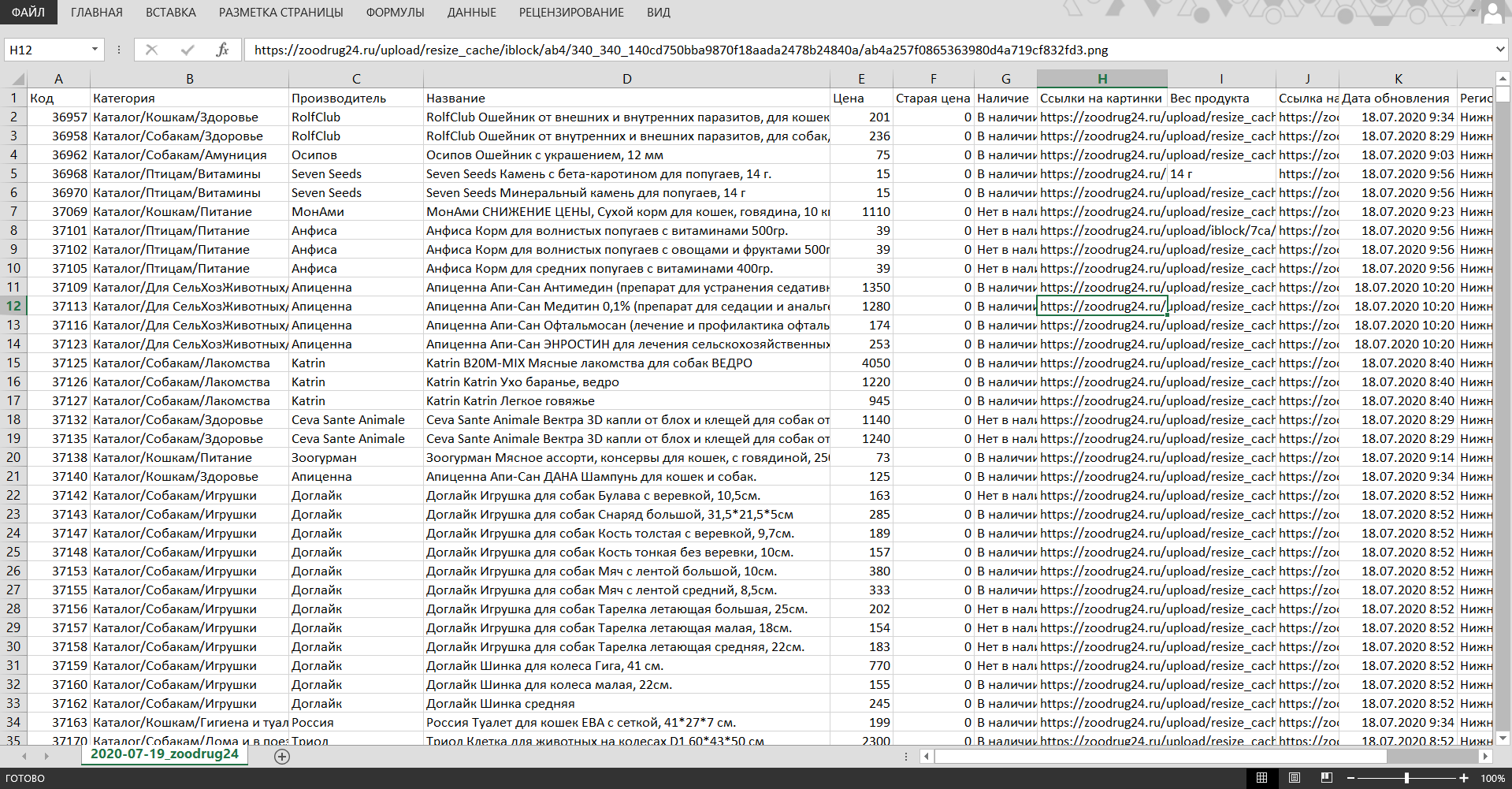Open the user account avatar
1512x789 pixels.
click(1493, 13)
